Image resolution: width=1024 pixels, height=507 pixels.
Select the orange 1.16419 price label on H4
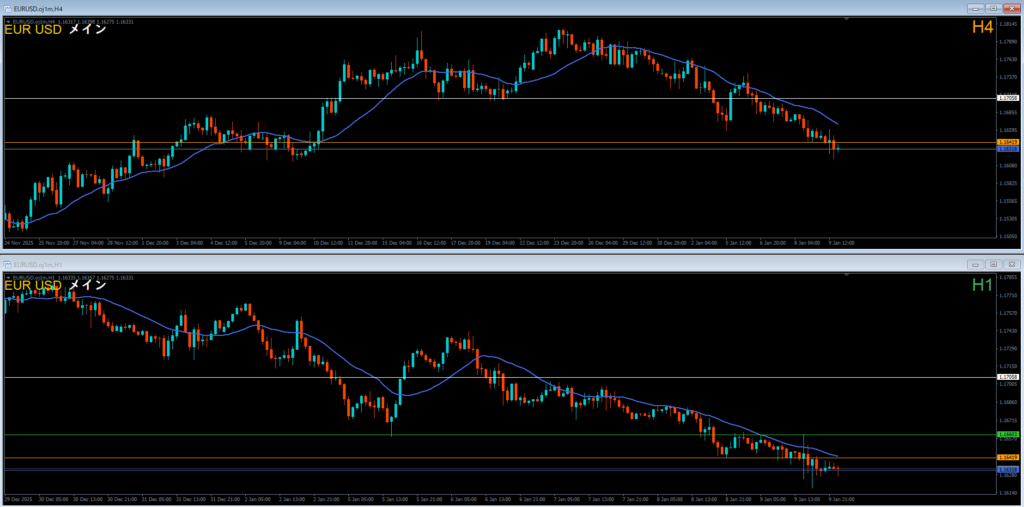click(x=1008, y=143)
